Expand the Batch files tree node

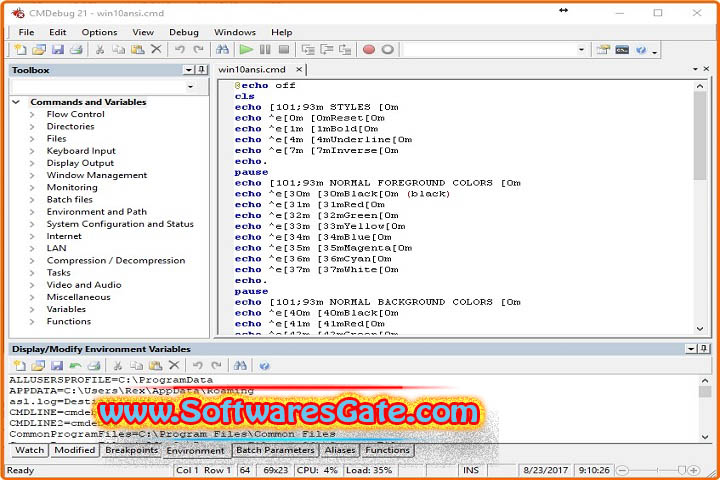[x=32, y=199]
